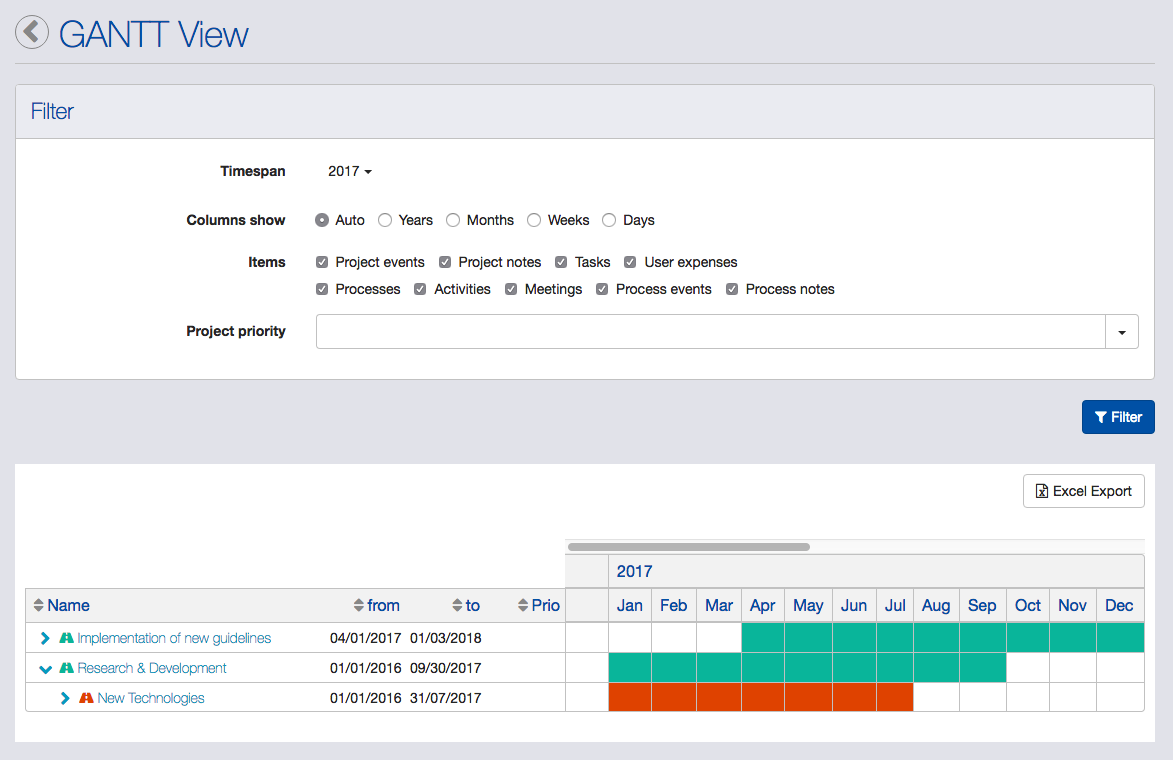Toggle the Meetings checkbox

pos(511,289)
